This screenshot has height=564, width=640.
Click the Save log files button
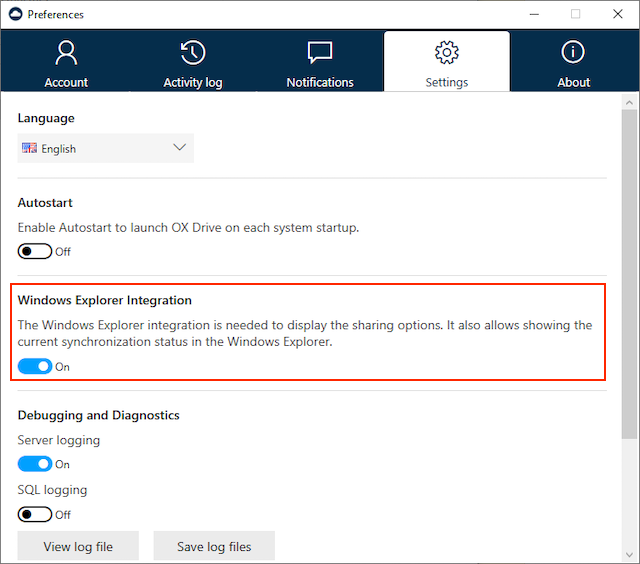coord(214,546)
